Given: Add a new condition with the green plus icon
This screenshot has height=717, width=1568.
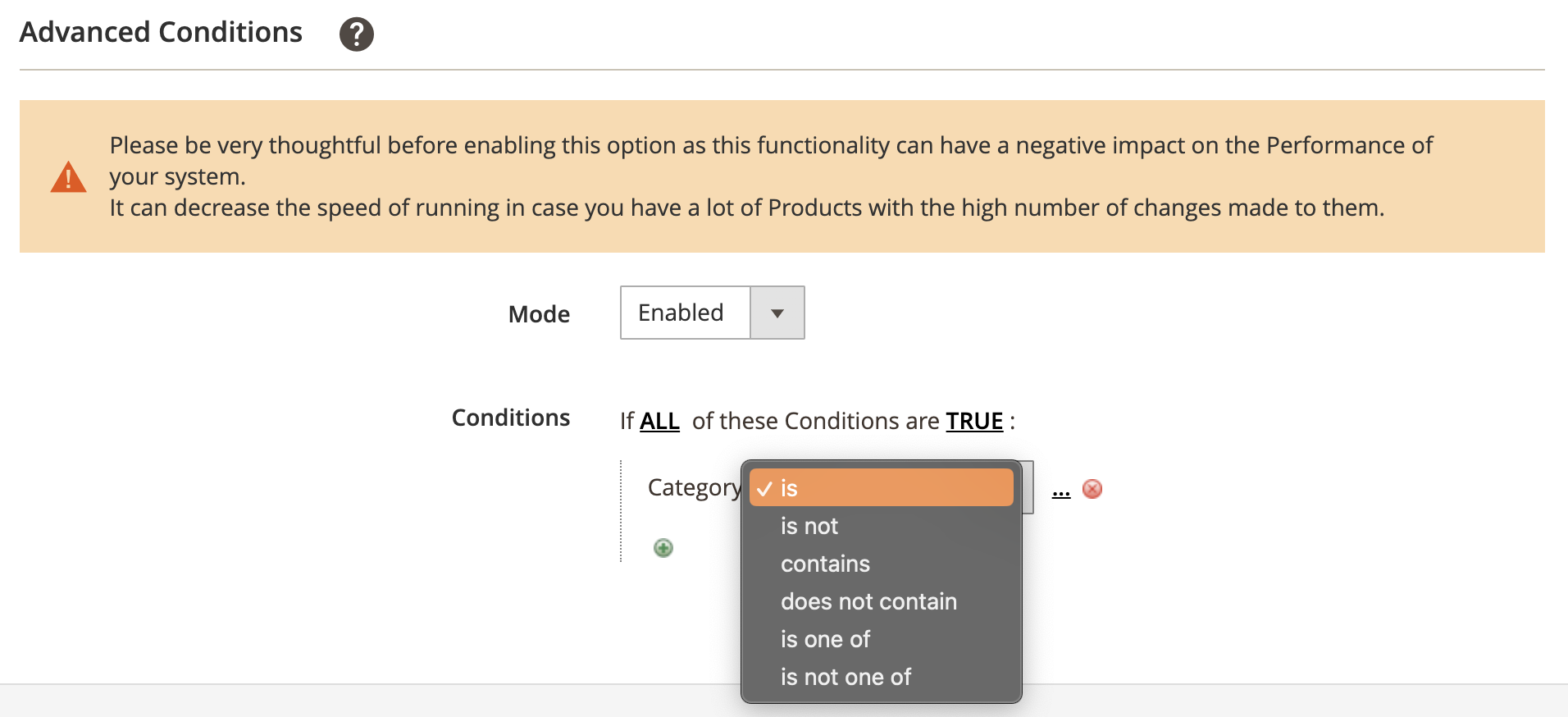Looking at the screenshot, I should click(x=663, y=548).
